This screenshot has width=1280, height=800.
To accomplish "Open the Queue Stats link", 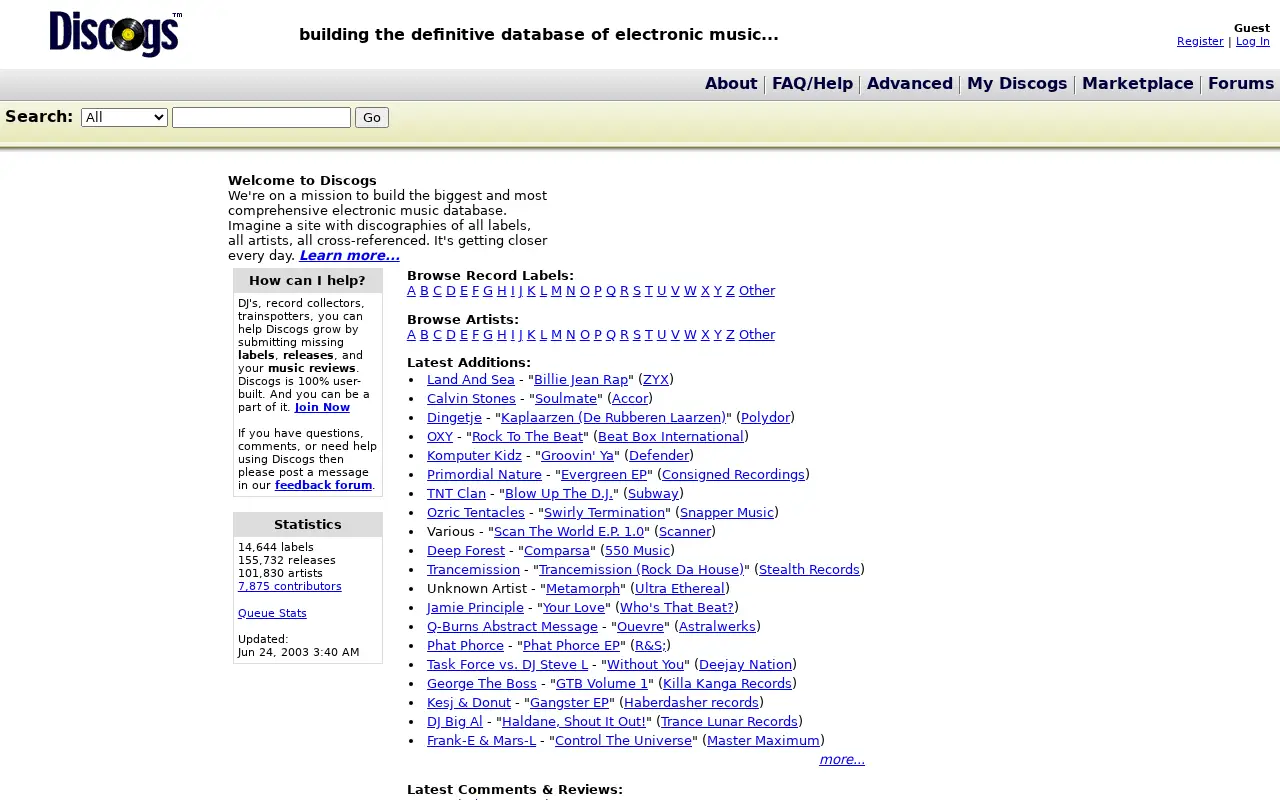I will tap(272, 613).
